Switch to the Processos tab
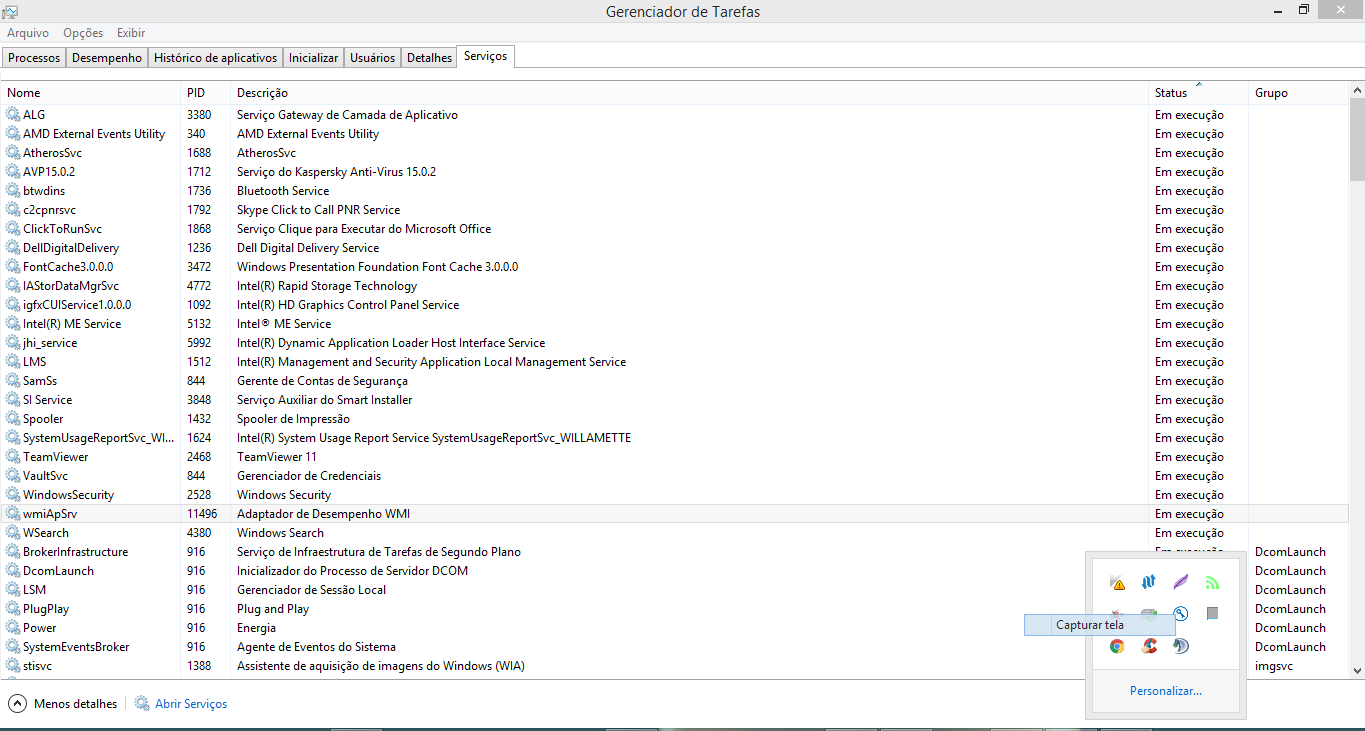The image size is (1365, 731). 34,58
